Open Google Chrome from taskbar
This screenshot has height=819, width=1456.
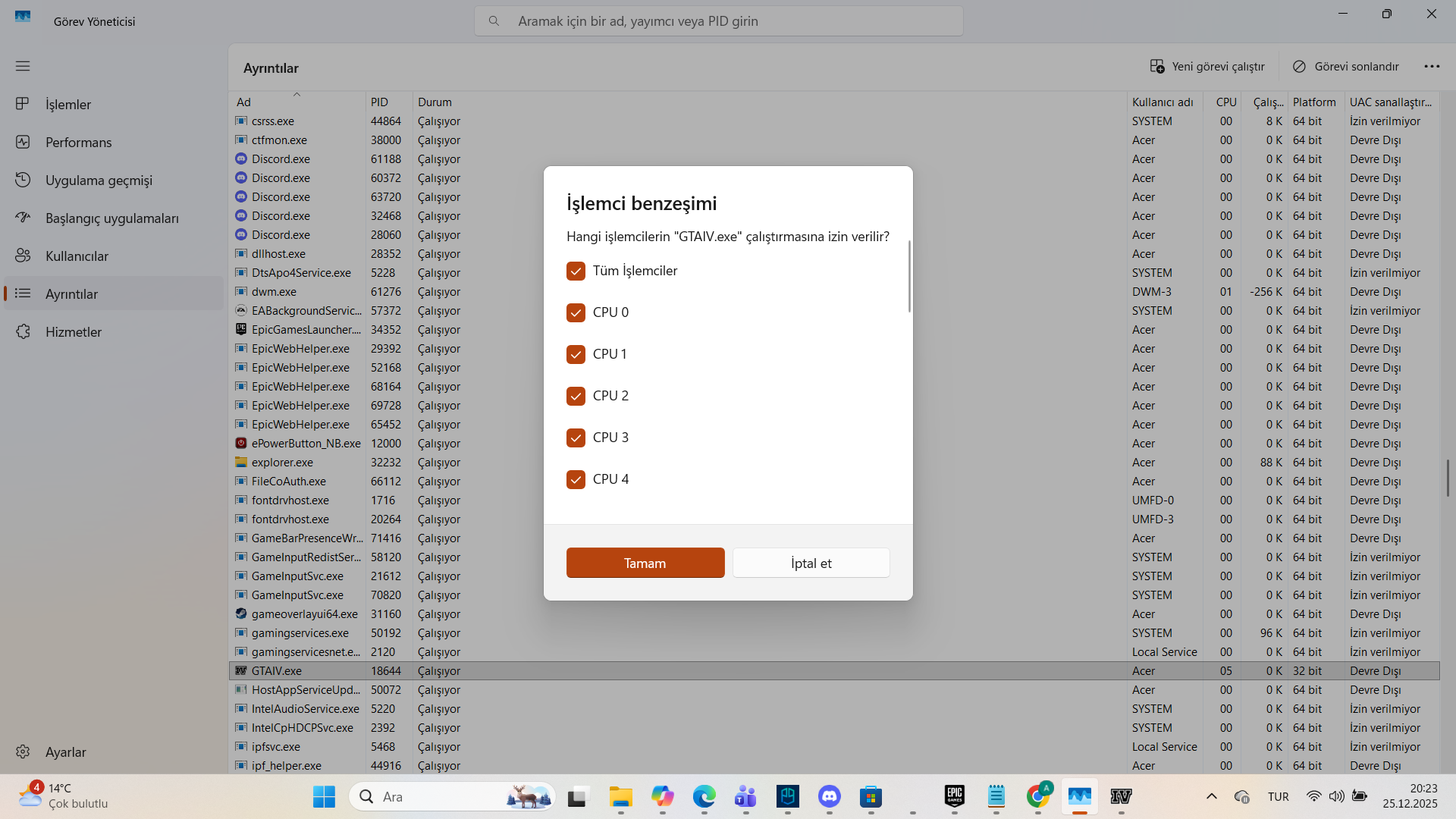[1038, 796]
